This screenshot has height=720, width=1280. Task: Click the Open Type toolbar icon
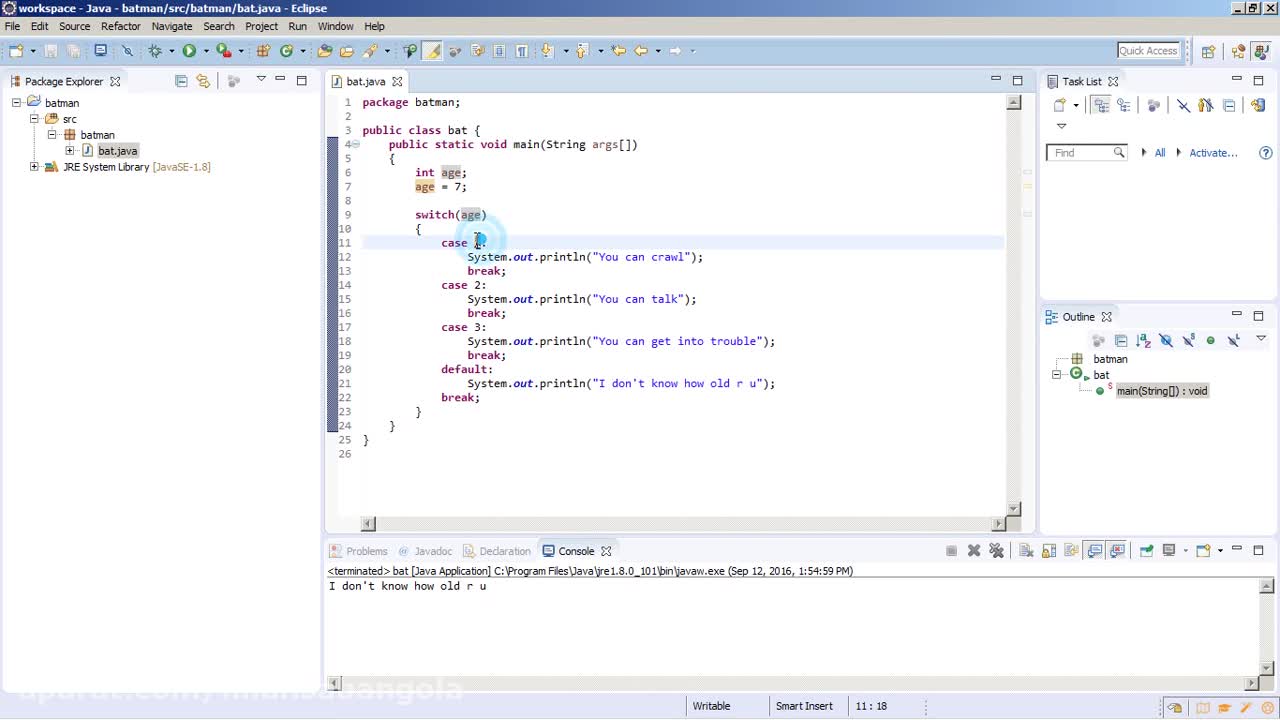(324, 51)
